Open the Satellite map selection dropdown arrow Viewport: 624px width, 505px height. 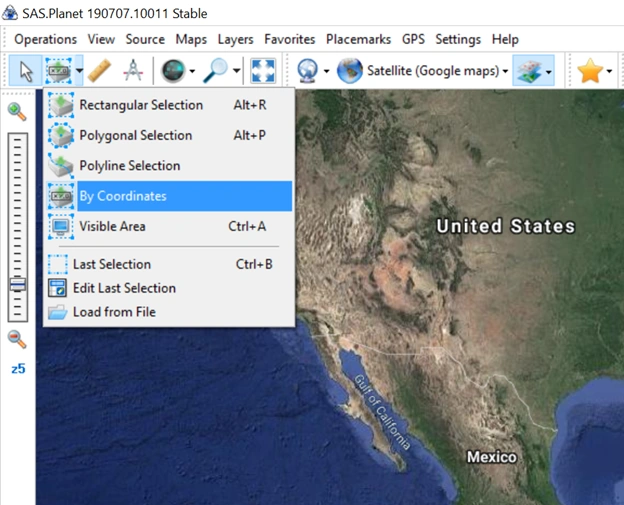[505, 71]
